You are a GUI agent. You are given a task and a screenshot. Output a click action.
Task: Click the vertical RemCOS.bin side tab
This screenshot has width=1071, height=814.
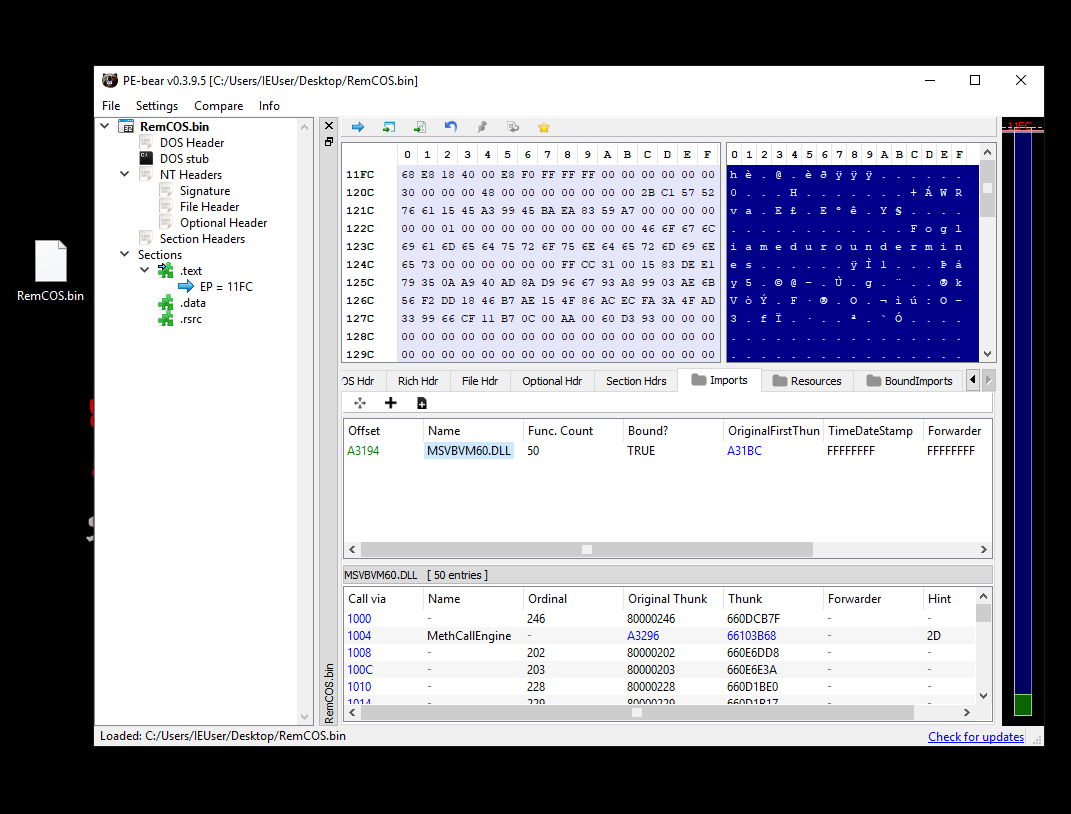(329, 692)
